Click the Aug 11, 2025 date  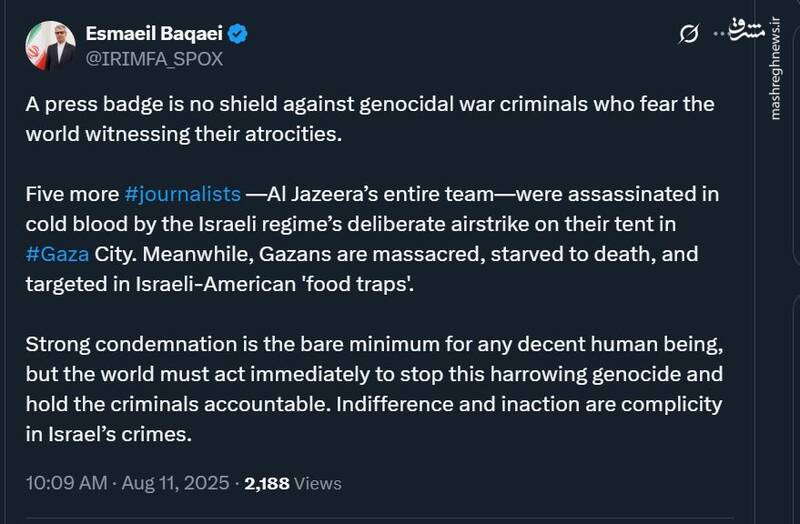[177, 483]
